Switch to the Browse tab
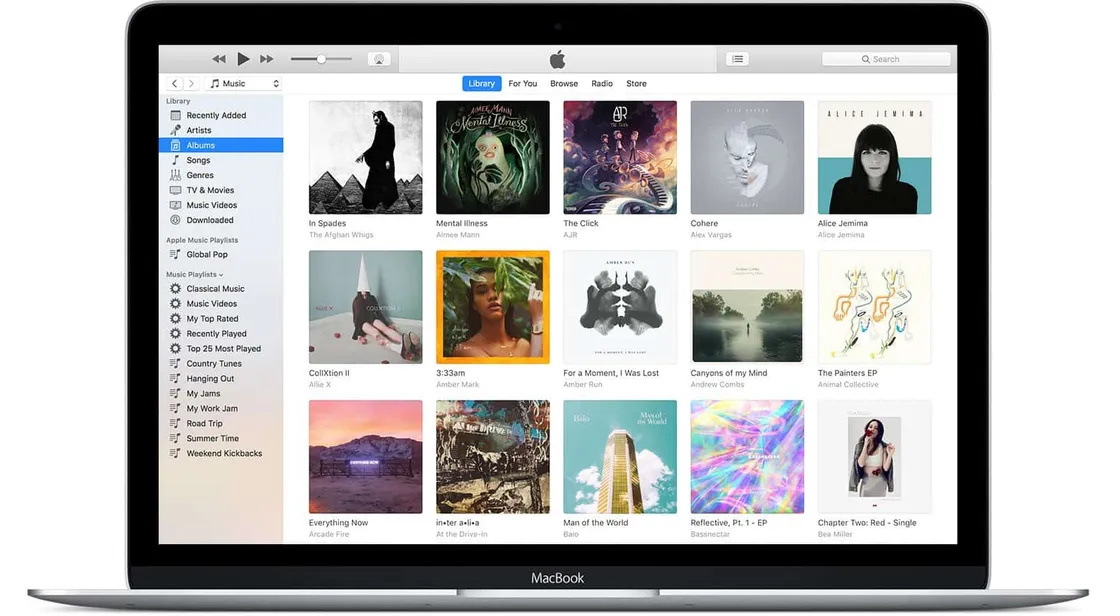1120x616 pixels. pos(564,83)
